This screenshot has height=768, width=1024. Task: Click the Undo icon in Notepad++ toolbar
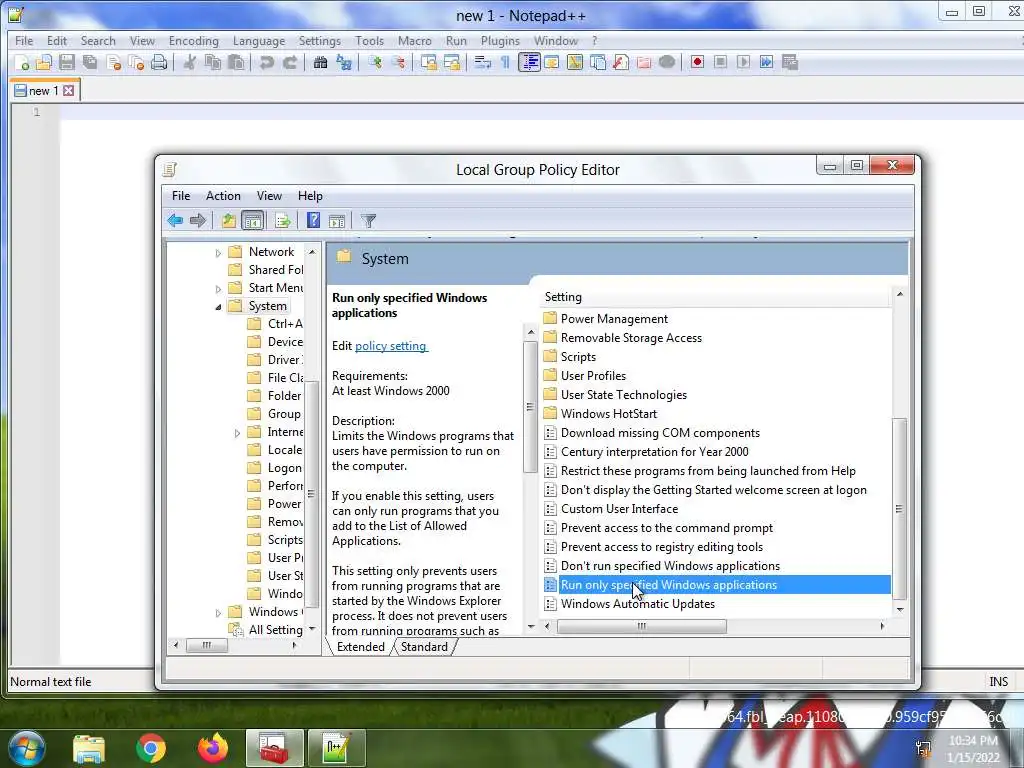click(x=266, y=63)
